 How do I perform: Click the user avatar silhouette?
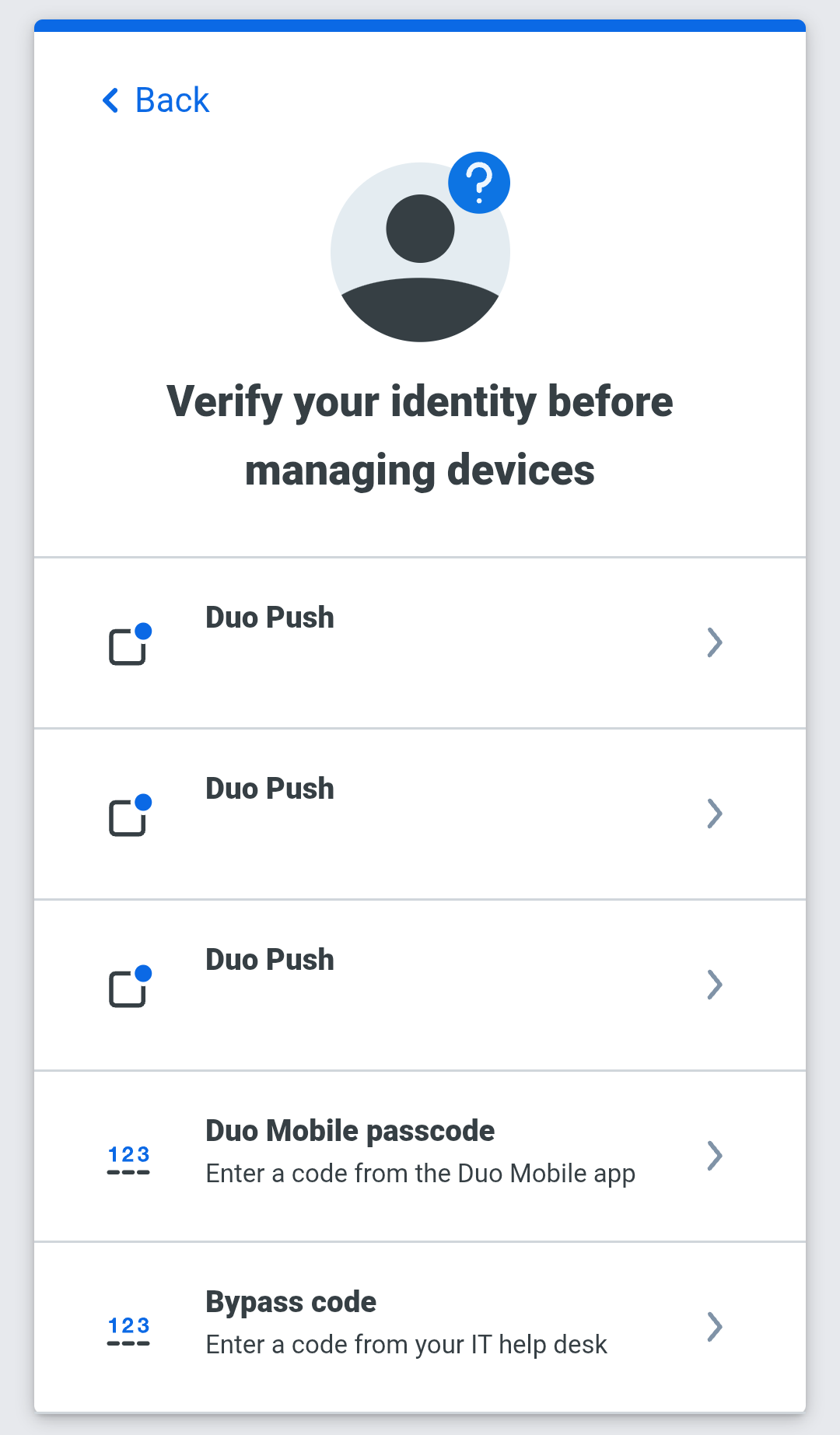(x=420, y=257)
